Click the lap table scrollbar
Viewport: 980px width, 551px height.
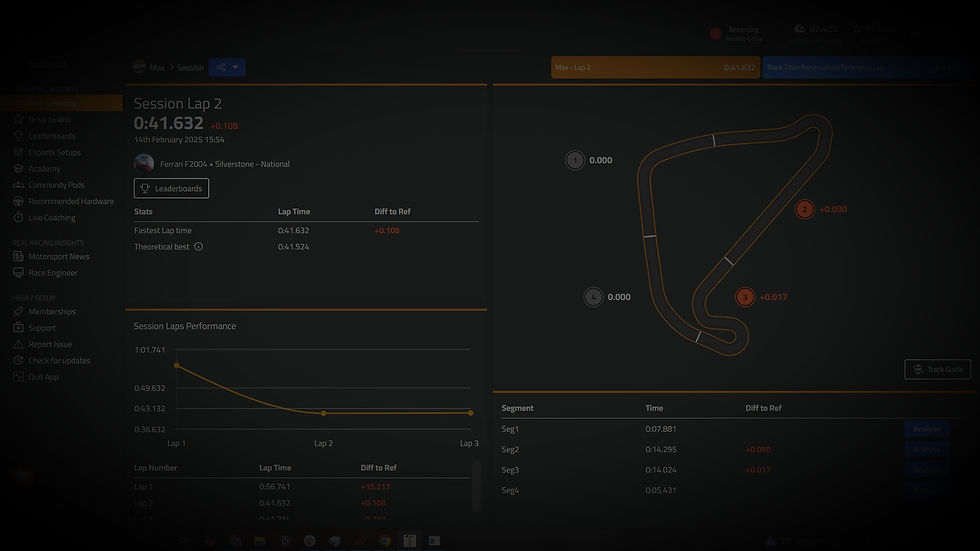click(x=477, y=487)
